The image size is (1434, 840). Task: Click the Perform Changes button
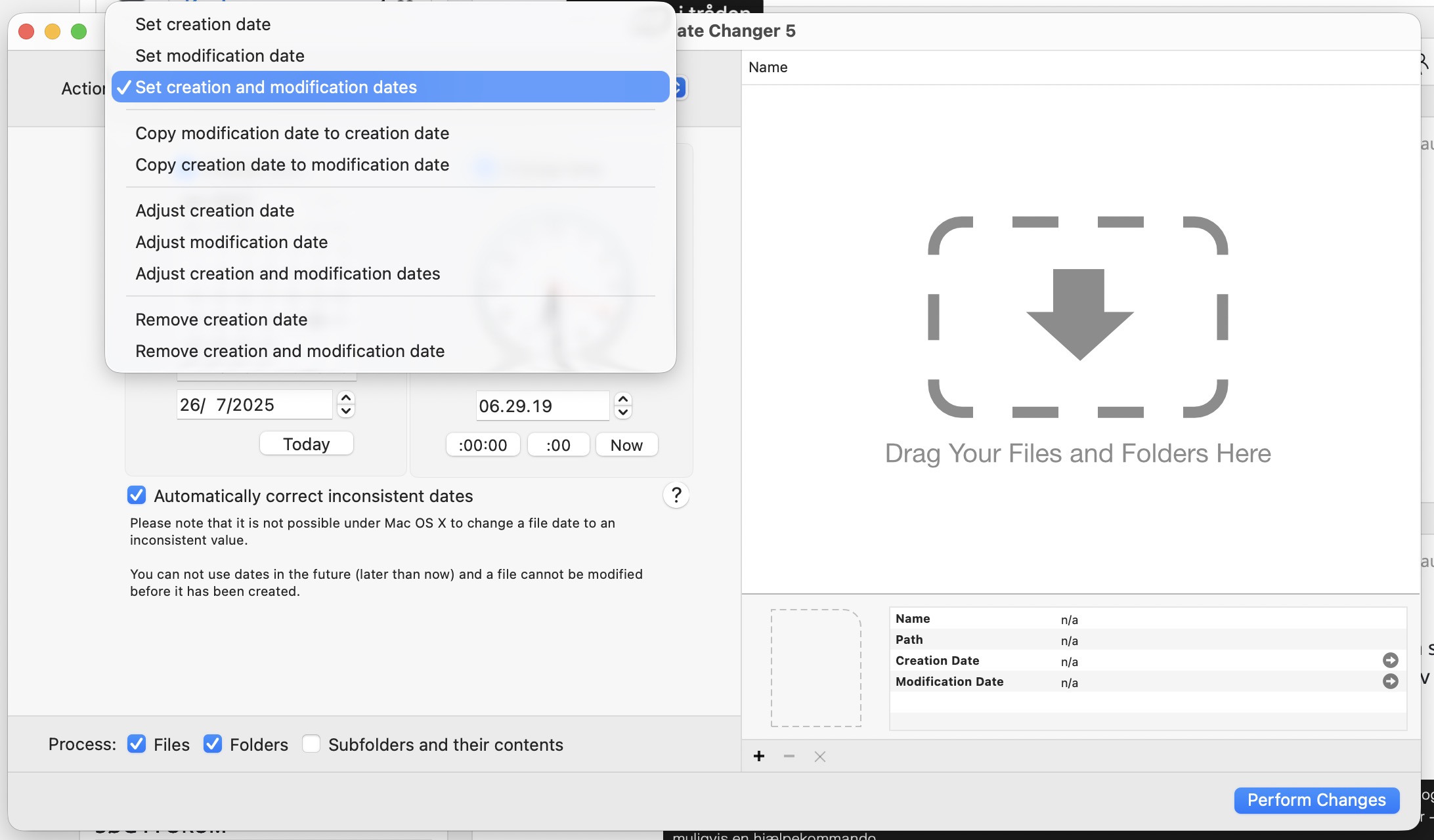[x=1316, y=800]
